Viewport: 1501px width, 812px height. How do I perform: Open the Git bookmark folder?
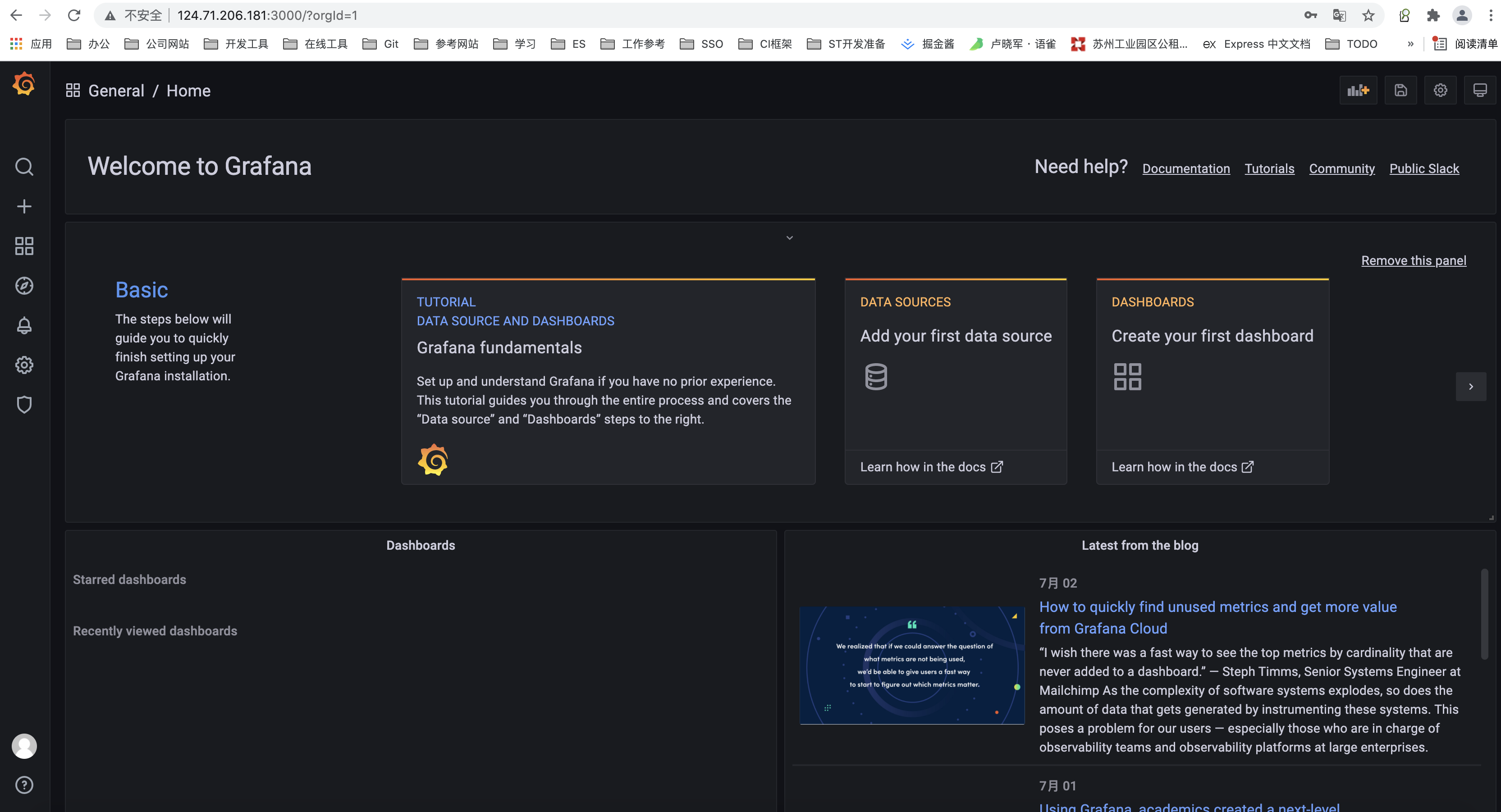pyautogui.click(x=380, y=44)
